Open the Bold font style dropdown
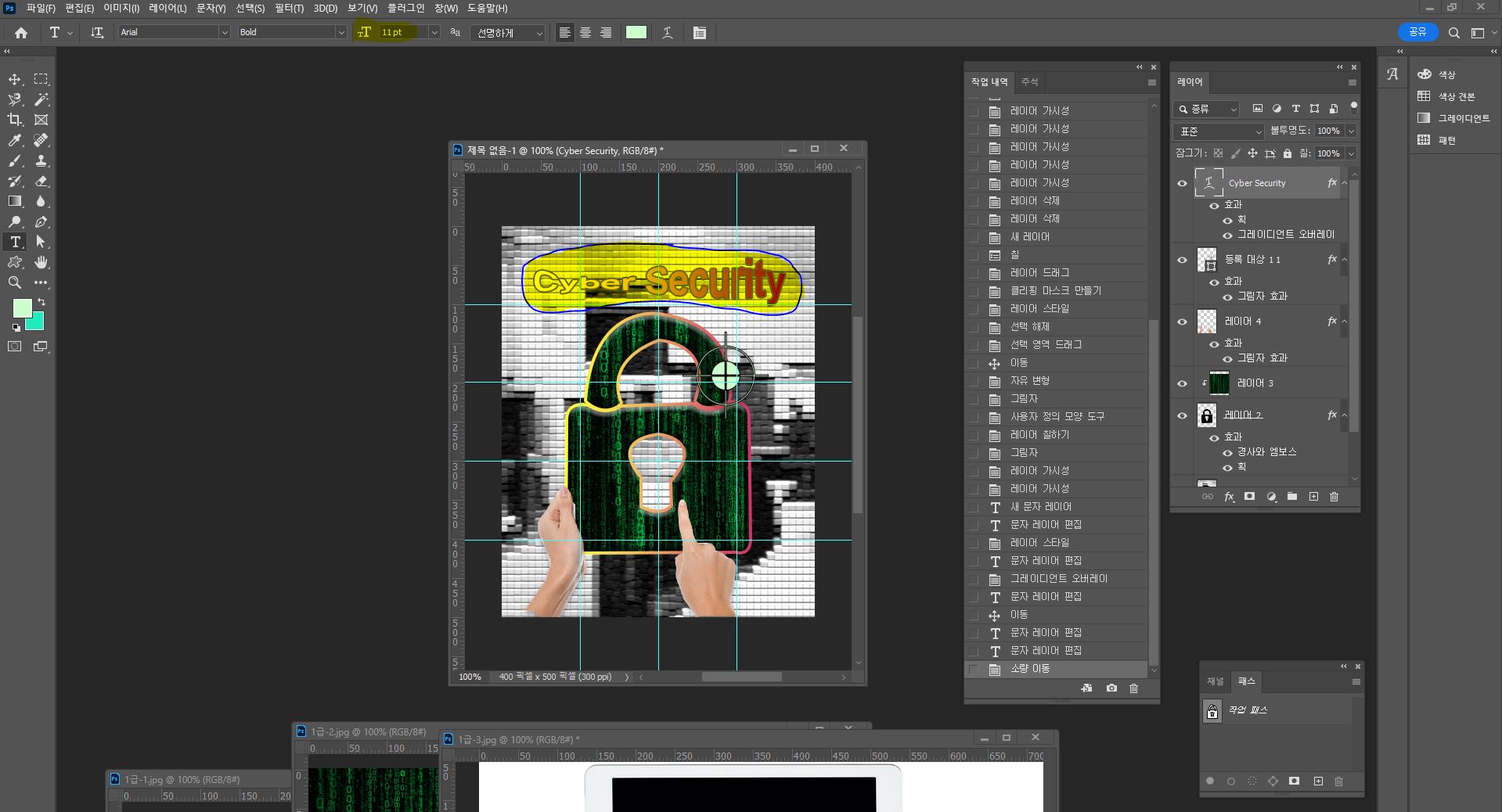1502x812 pixels. click(x=292, y=32)
